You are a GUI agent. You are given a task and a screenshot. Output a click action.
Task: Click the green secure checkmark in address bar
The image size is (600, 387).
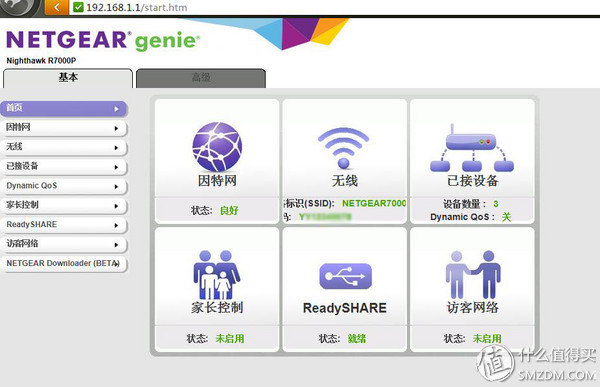point(78,7)
